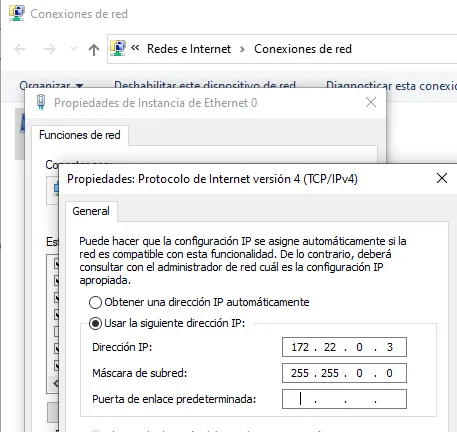Open Redes e Internet breadcrumb
This screenshot has width=457, height=432.
point(189,49)
